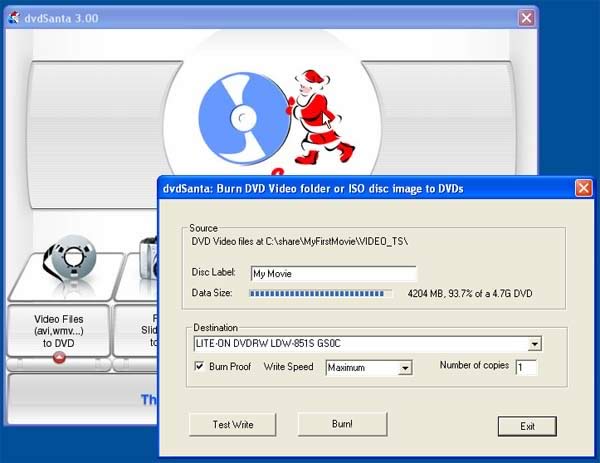Open Video Files (avi,wmv...) to DVD

(x=59, y=331)
